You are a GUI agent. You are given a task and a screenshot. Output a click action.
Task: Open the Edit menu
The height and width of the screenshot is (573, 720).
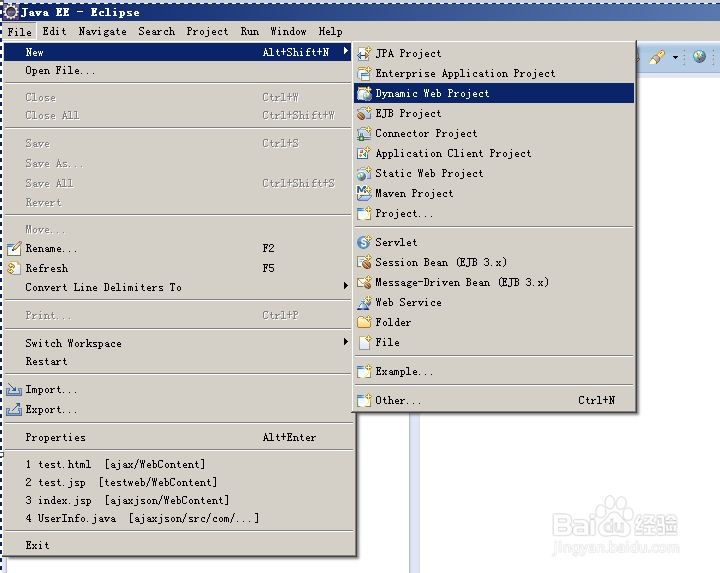54,31
